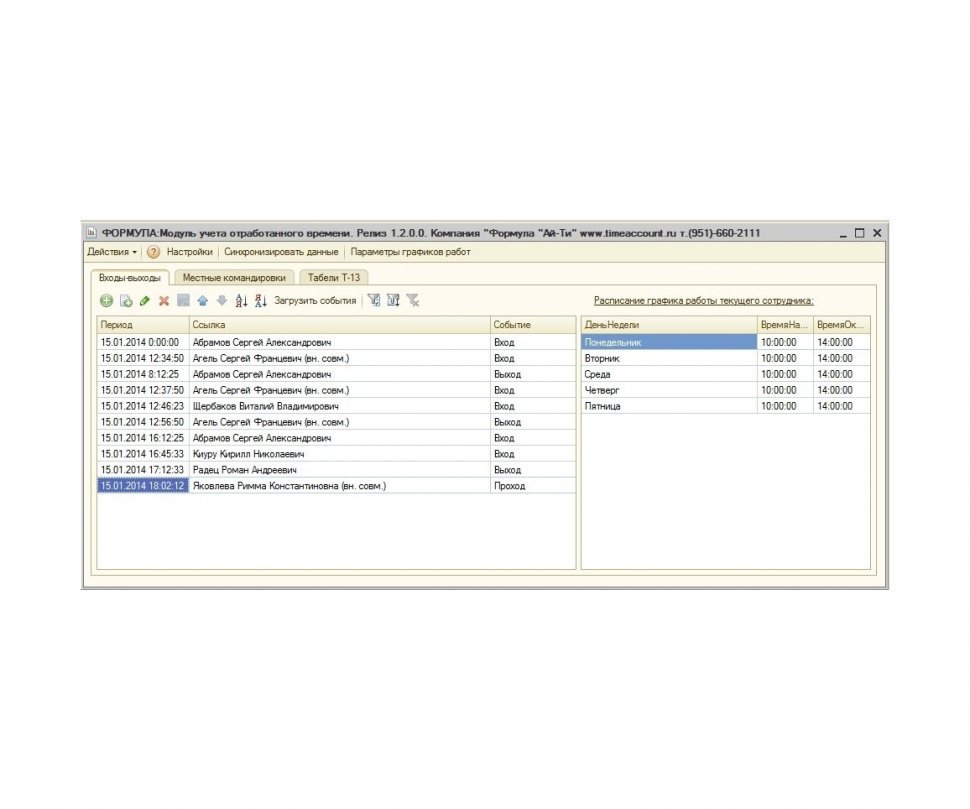Click the pencil Edit record icon

145,301
